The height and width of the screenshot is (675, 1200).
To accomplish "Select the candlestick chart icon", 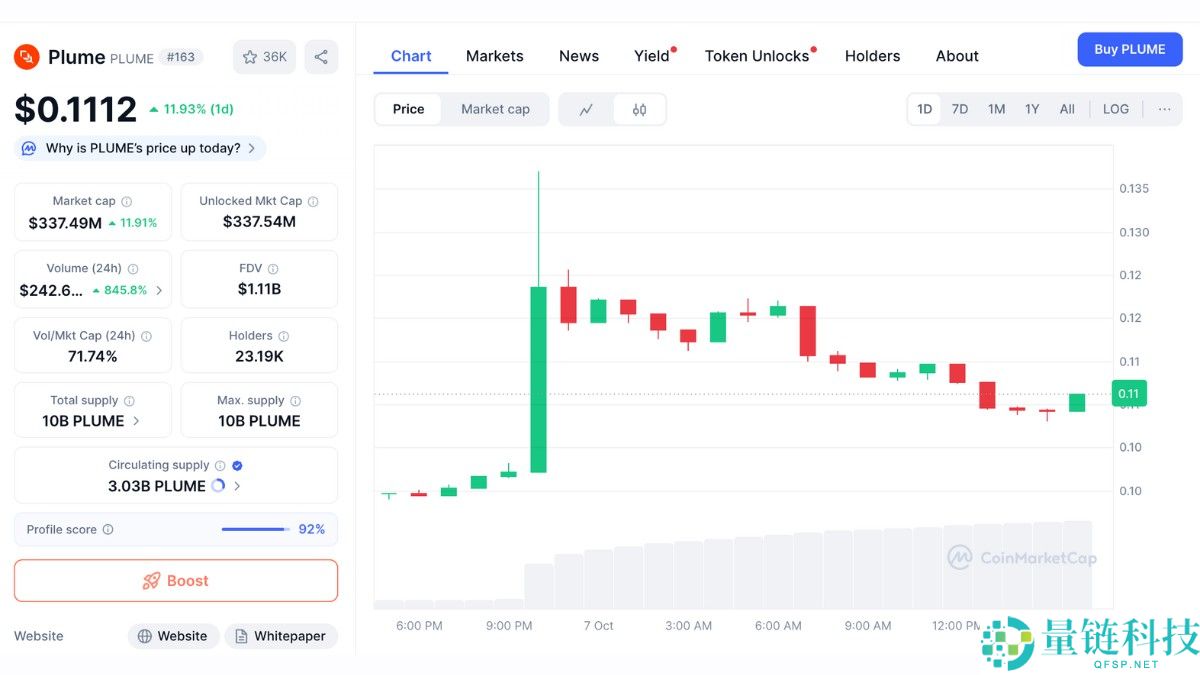I will (x=639, y=109).
